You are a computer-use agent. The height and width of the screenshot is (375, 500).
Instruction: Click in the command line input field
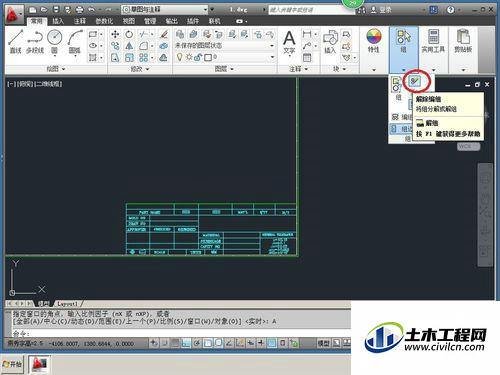(x=180, y=333)
